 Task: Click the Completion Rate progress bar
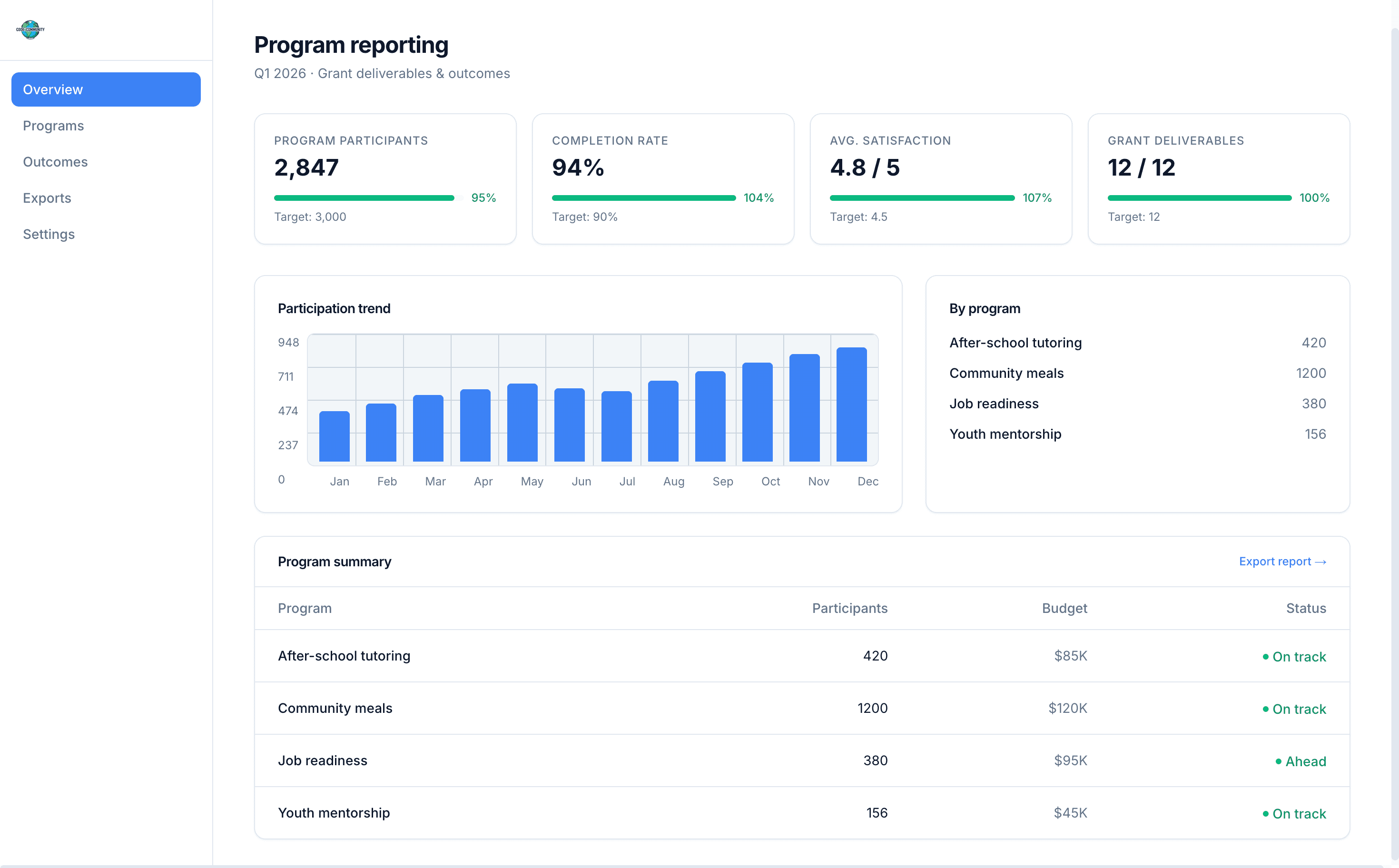[x=643, y=197]
